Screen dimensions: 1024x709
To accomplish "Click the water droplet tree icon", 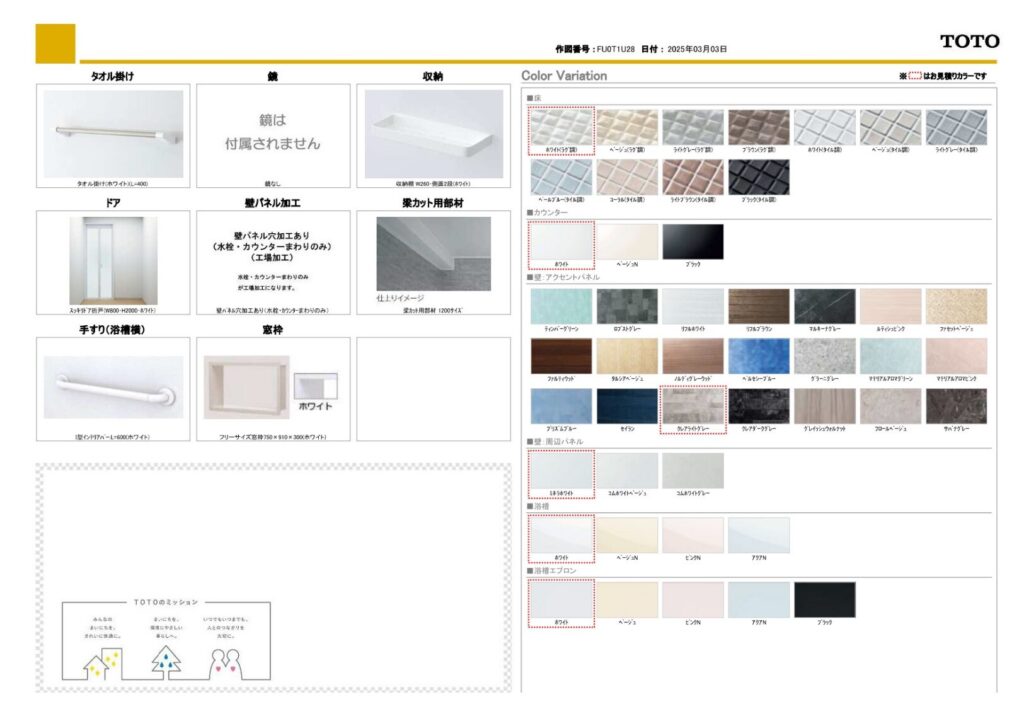I will tap(166, 661).
